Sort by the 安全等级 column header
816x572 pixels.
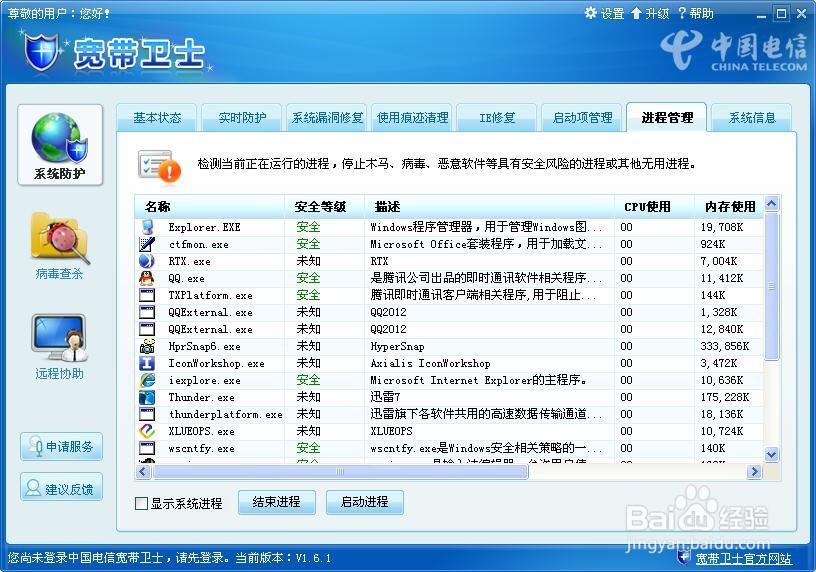click(x=324, y=207)
